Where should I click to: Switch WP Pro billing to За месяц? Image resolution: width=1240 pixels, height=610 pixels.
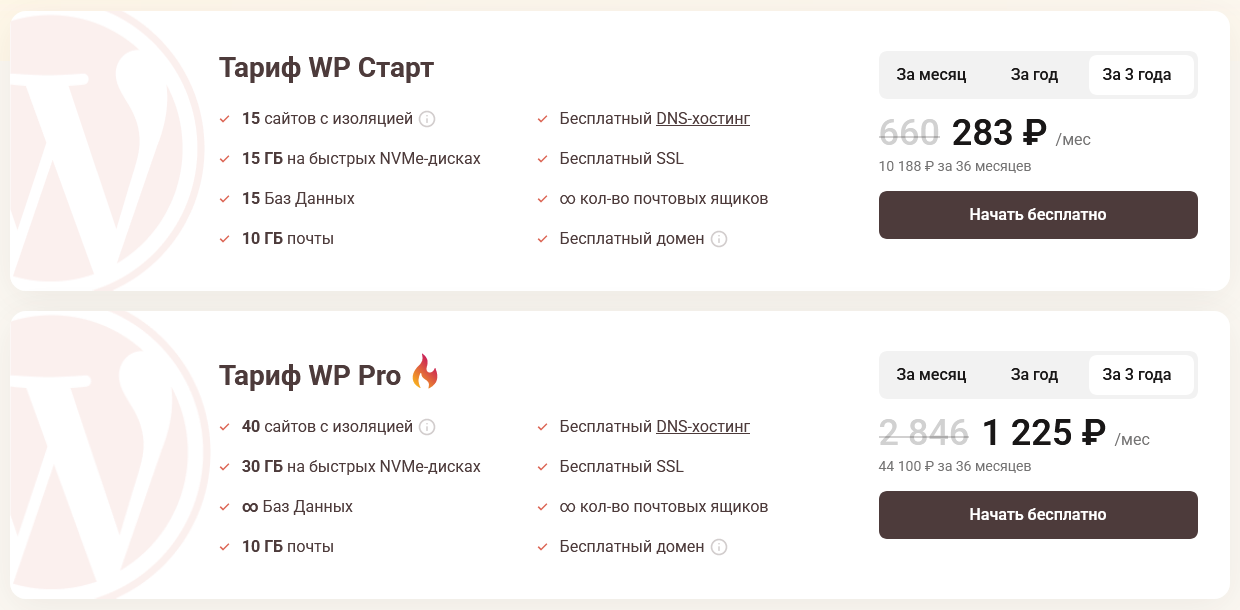click(931, 375)
